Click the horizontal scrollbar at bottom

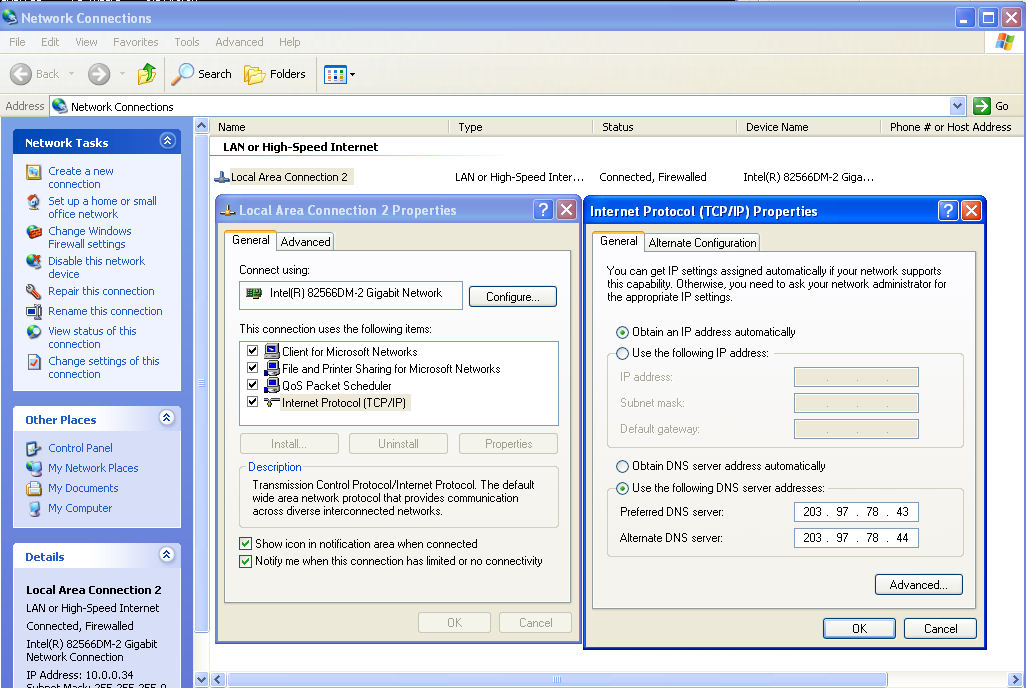tap(556, 680)
